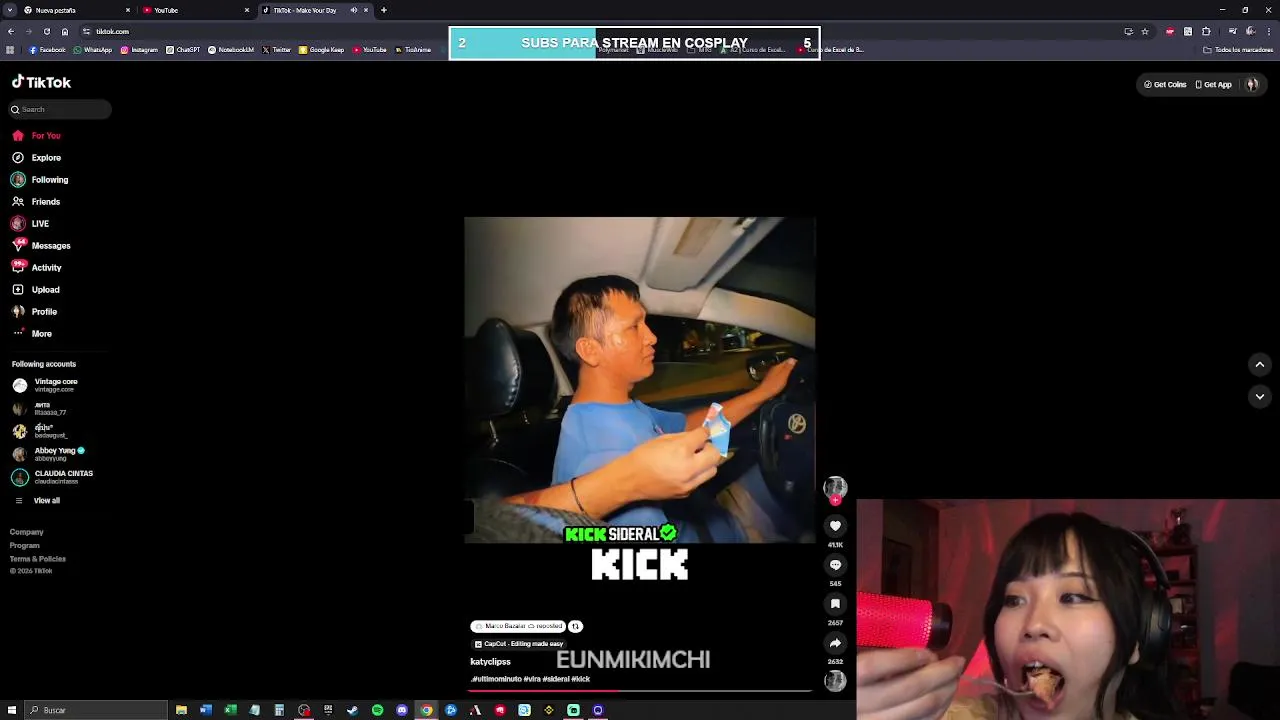Open CLAUDIA CINTAS following account

coord(53,477)
